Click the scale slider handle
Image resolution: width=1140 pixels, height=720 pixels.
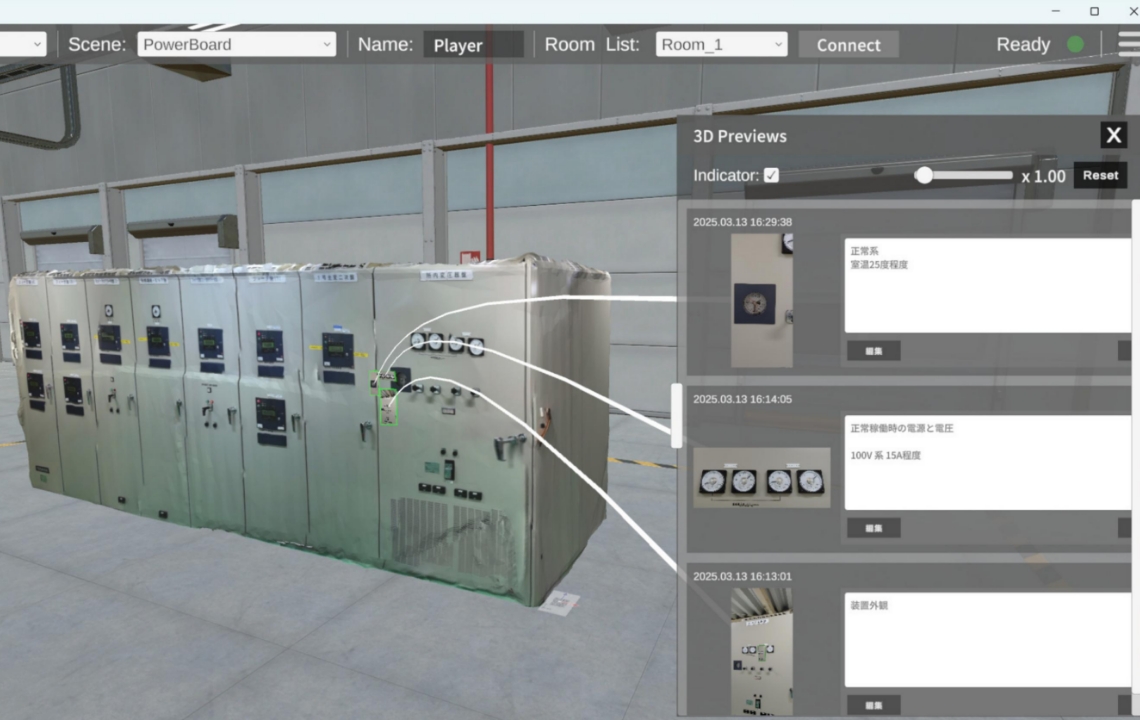(x=924, y=175)
